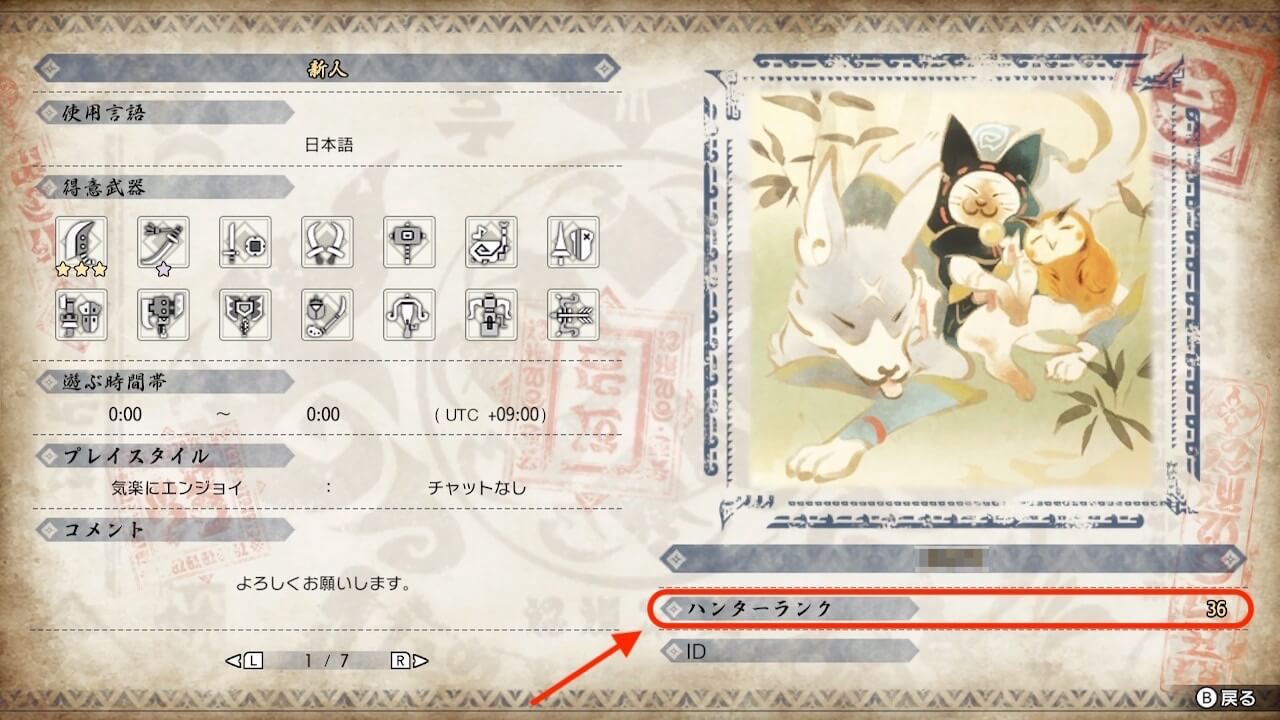Select the Gunlance weapon icon
1280x720 pixels.
[x=82, y=315]
